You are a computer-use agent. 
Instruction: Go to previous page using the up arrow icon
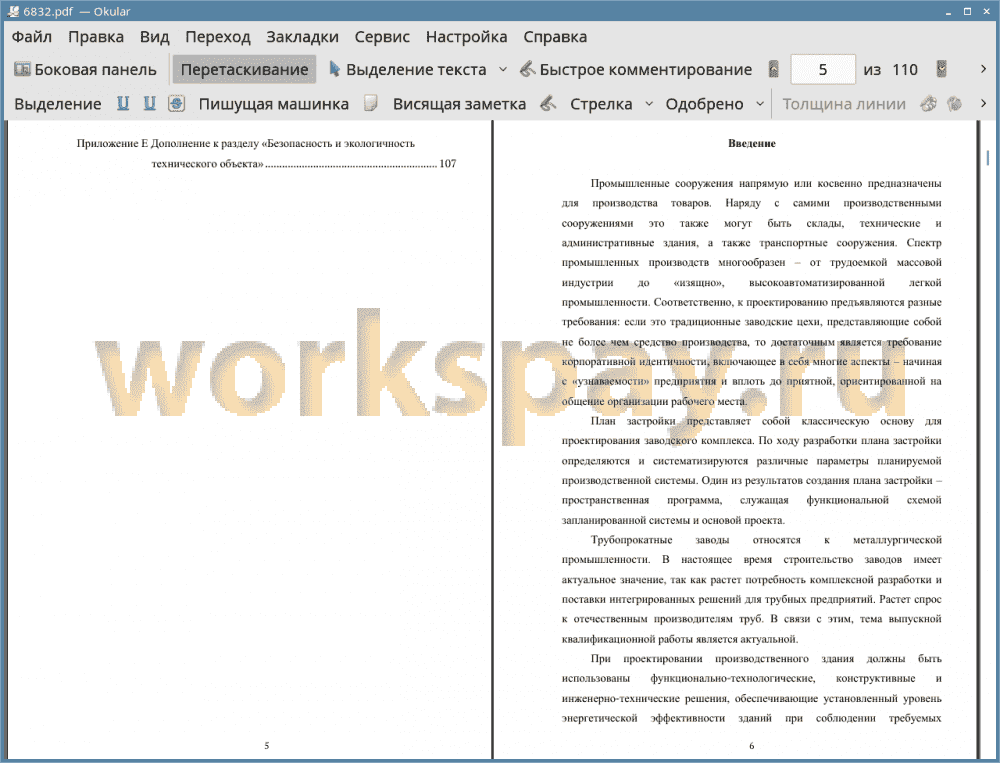(774, 70)
